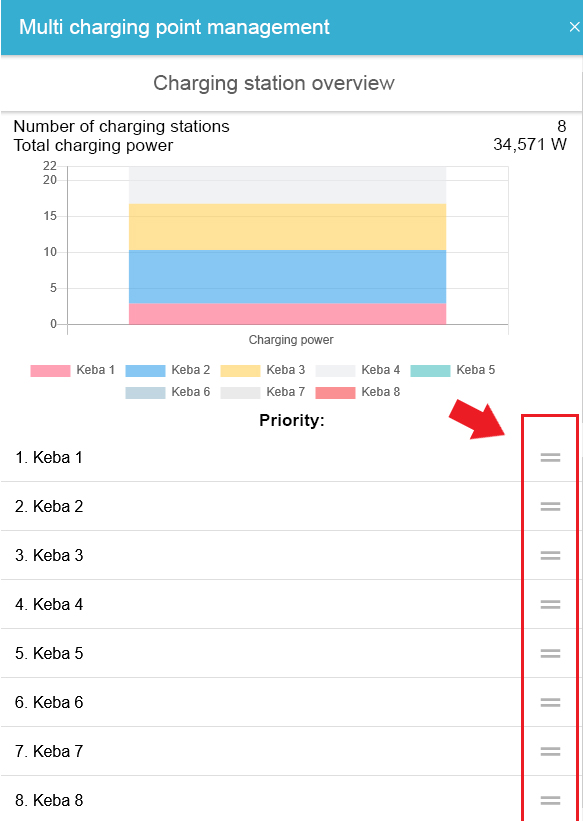
Task: Click the drag handle icon for Keba 1
Action: 550,458
